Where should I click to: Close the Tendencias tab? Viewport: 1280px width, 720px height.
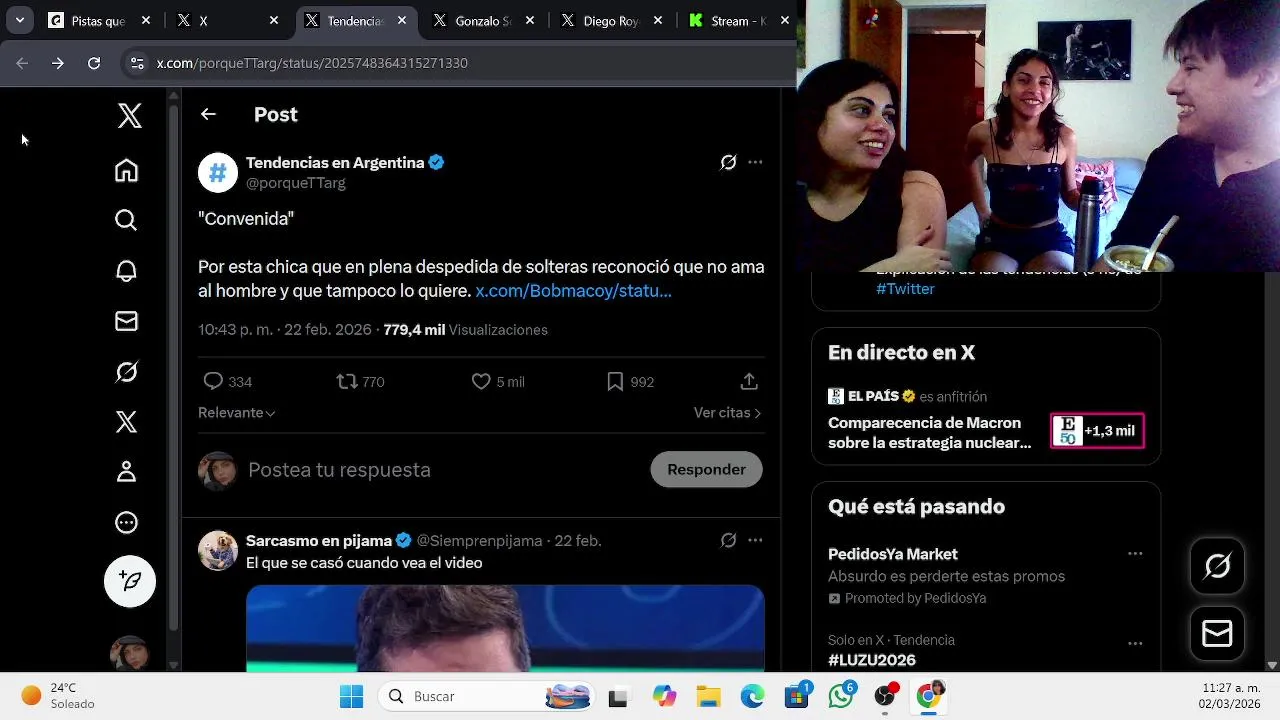402,21
